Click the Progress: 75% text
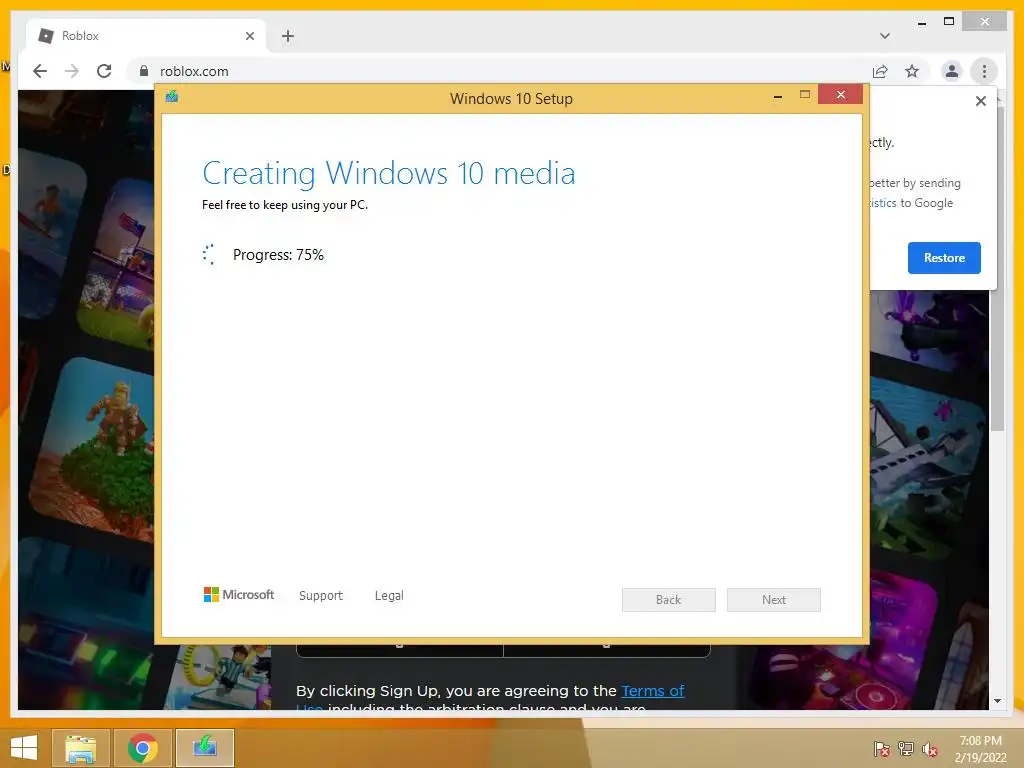This screenshot has height=768, width=1024. (278, 255)
